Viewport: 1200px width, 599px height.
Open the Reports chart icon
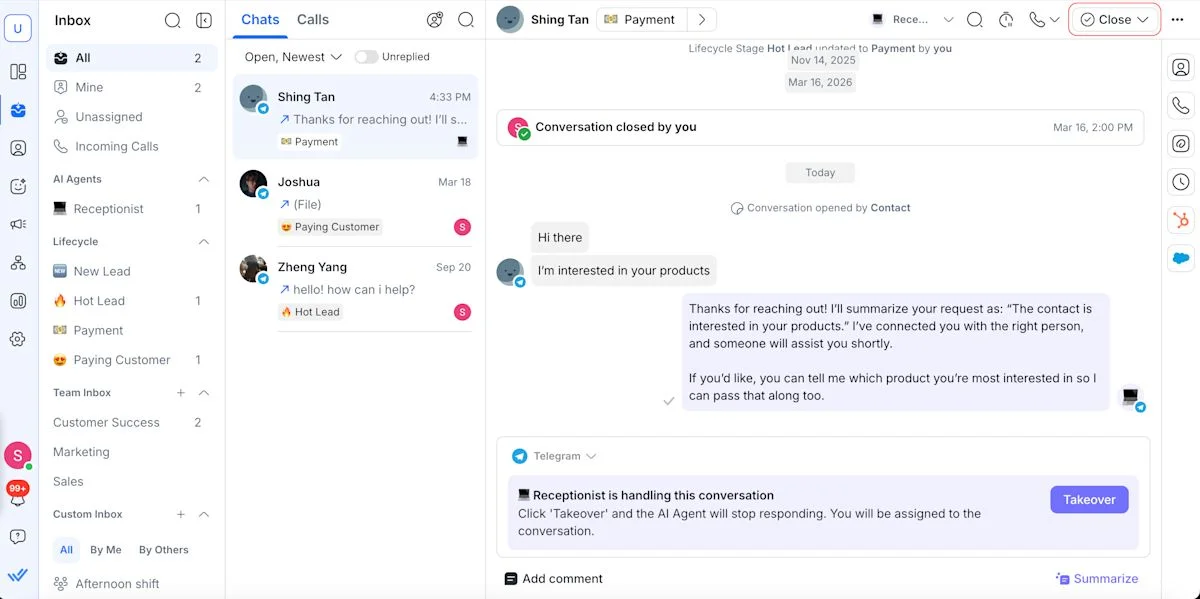pyautogui.click(x=18, y=300)
